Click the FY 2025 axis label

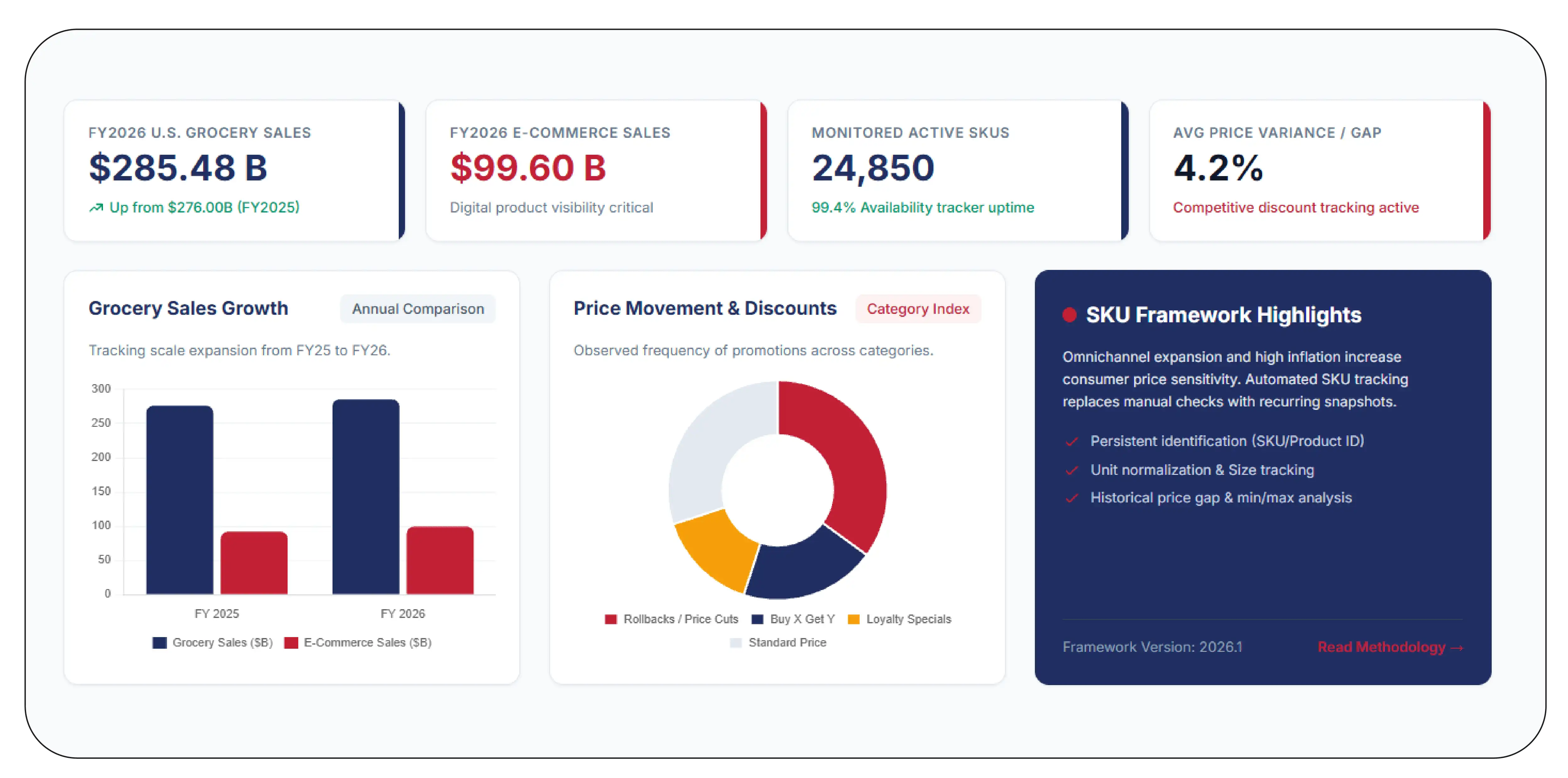(217, 614)
